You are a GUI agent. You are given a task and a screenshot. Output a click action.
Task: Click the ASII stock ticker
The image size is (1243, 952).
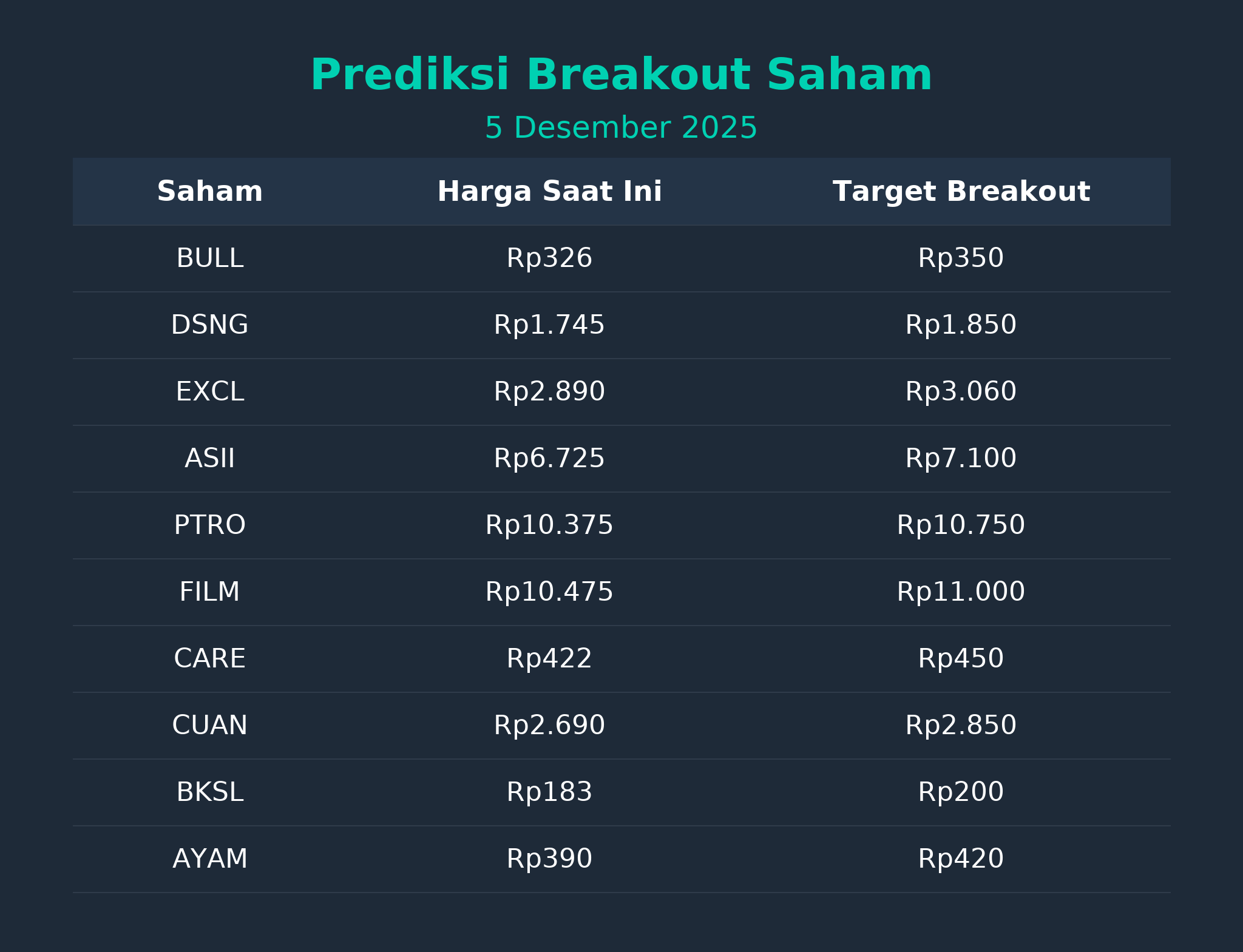pos(209,459)
